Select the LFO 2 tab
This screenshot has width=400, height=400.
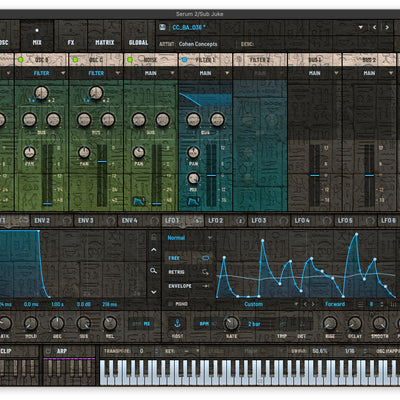click(x=226, y=221)
